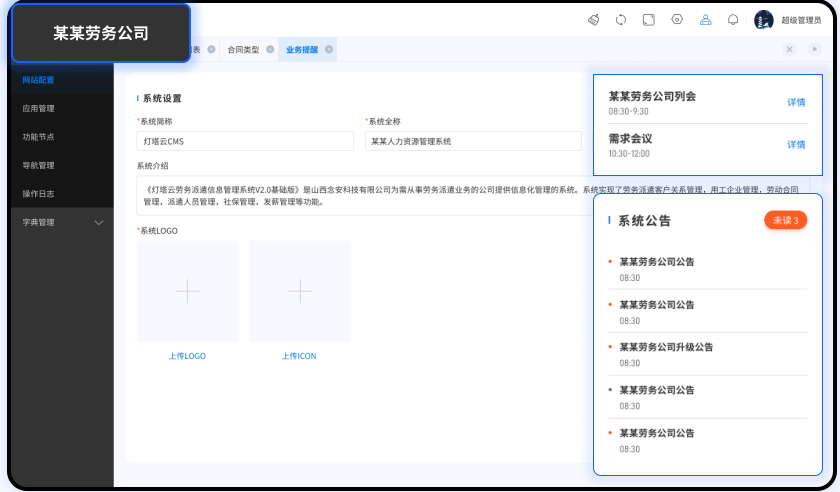Click the 上传LOGO upload box
840x492 pixels.
[x=187, y=291]
